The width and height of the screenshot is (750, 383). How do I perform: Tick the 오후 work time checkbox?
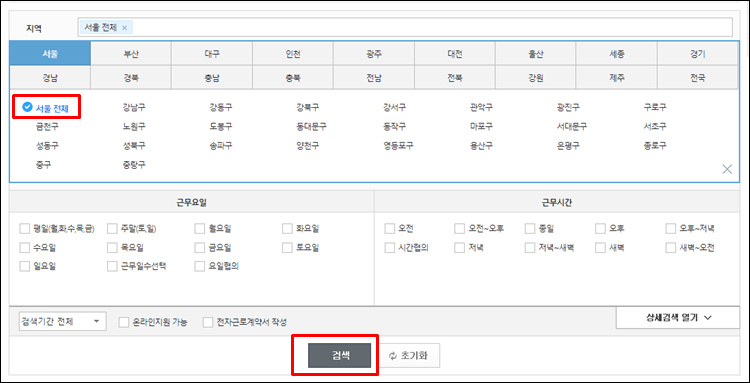[x=600, y=229]
